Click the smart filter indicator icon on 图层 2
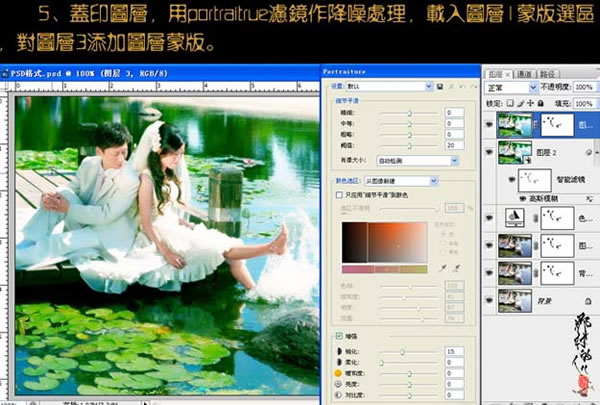The width and height of the screenshot is (600, 405). [589, 152]
